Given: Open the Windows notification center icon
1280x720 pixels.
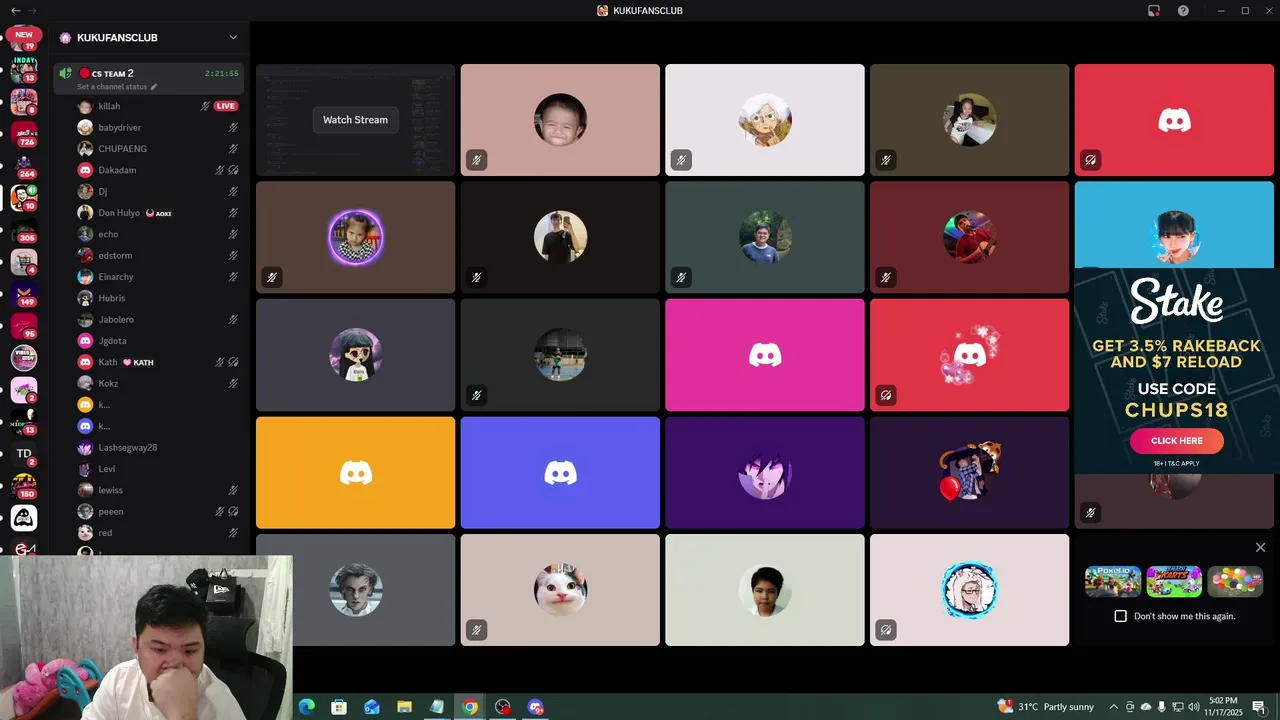Looking at the screenshot, I should pyautogui.click(x=1259, y=707).
